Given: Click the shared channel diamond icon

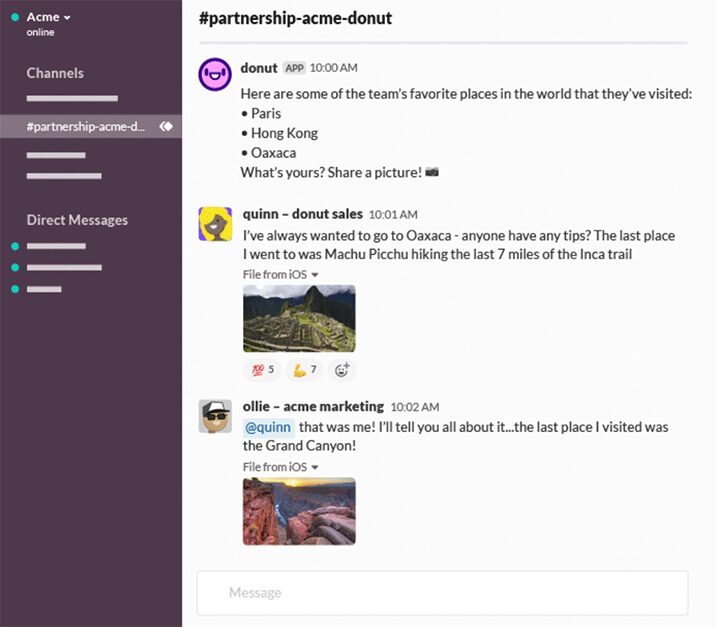Looking at the screenshot, I should click(166, 126).
